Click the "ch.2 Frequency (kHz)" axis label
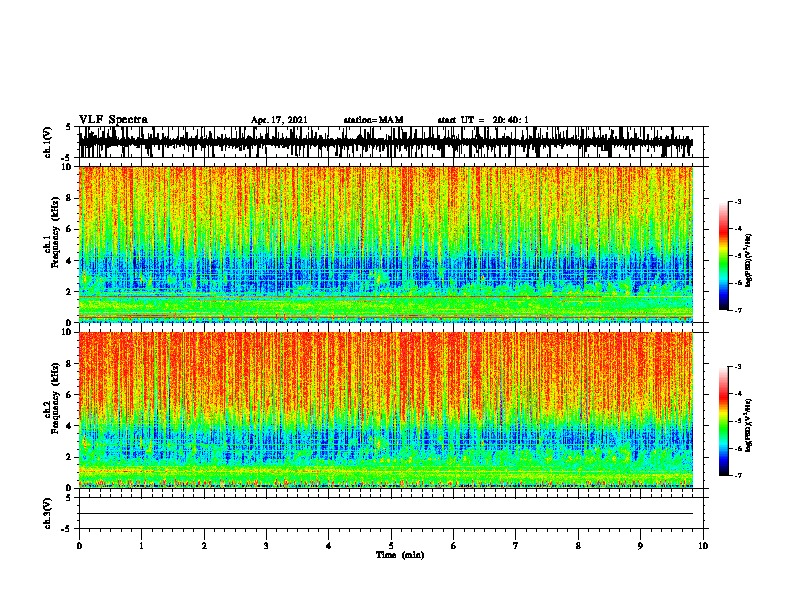792x612 pixels. 52,398
